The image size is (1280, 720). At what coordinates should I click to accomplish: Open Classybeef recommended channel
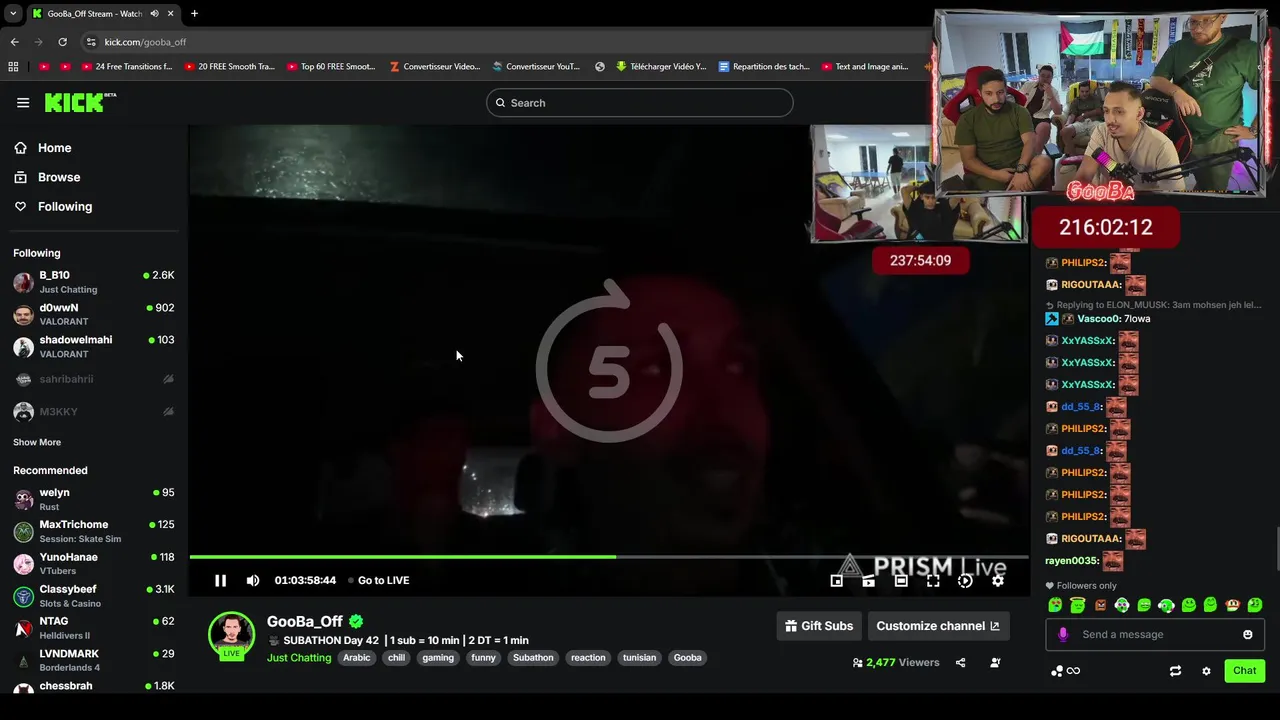(94, 596)
